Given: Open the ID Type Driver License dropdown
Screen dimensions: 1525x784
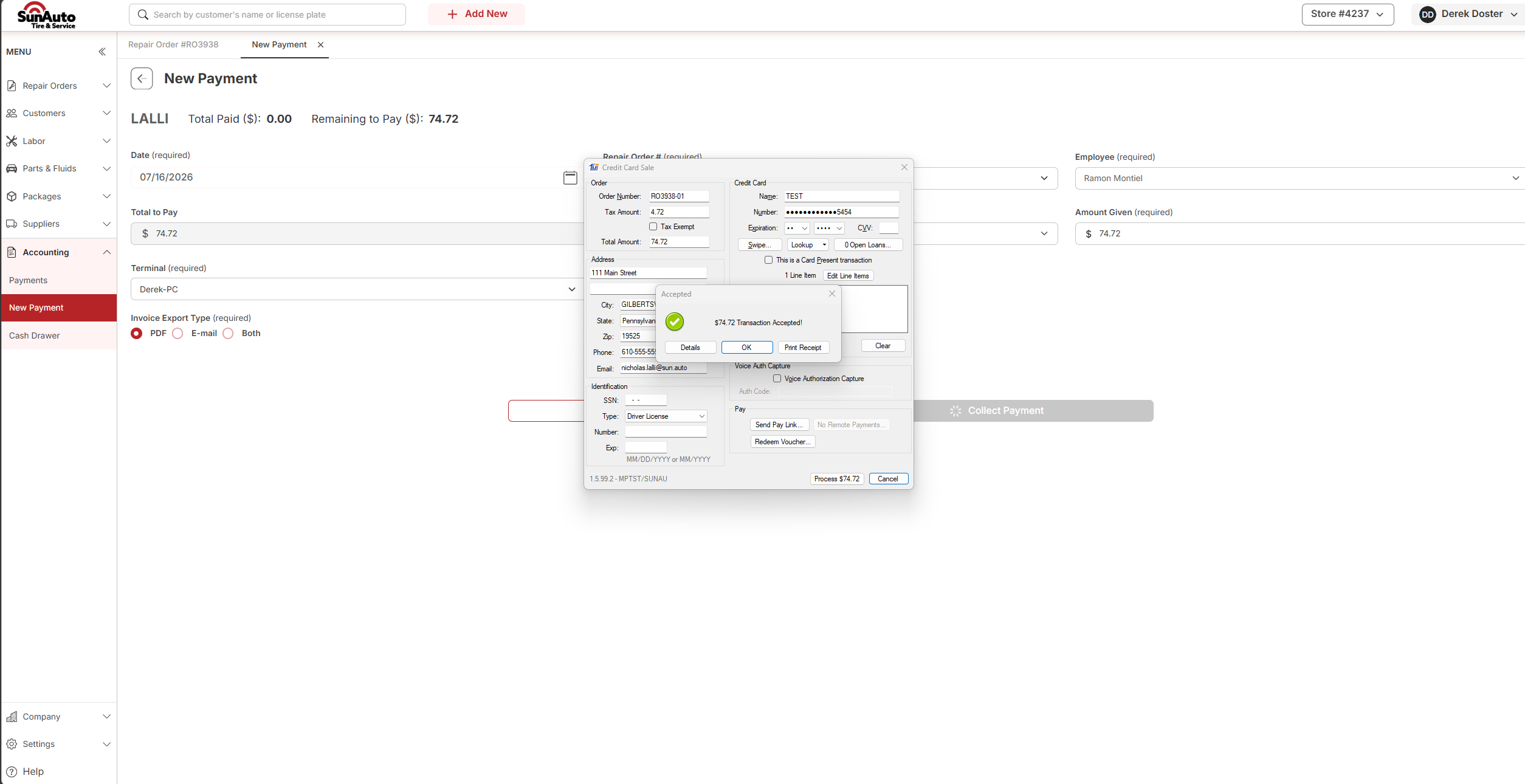Looking at the screenshot, I should [666, 416].
